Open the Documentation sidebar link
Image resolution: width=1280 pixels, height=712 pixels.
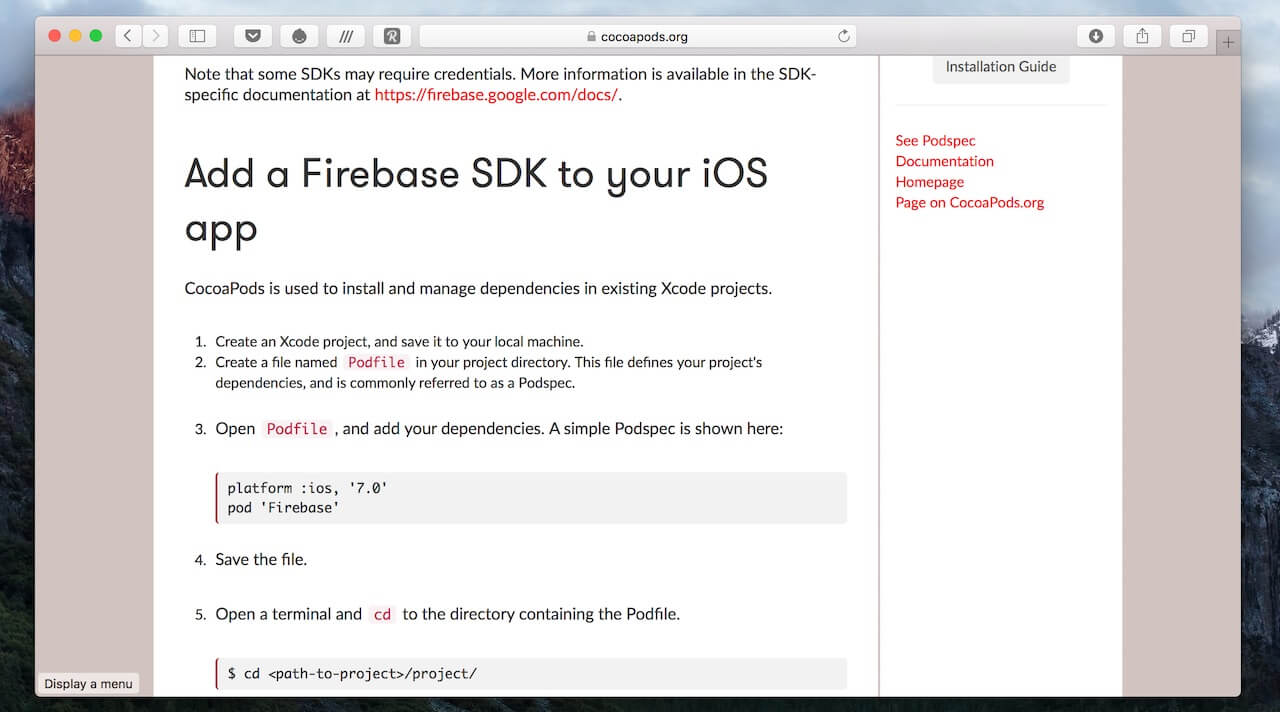point(944,161)
